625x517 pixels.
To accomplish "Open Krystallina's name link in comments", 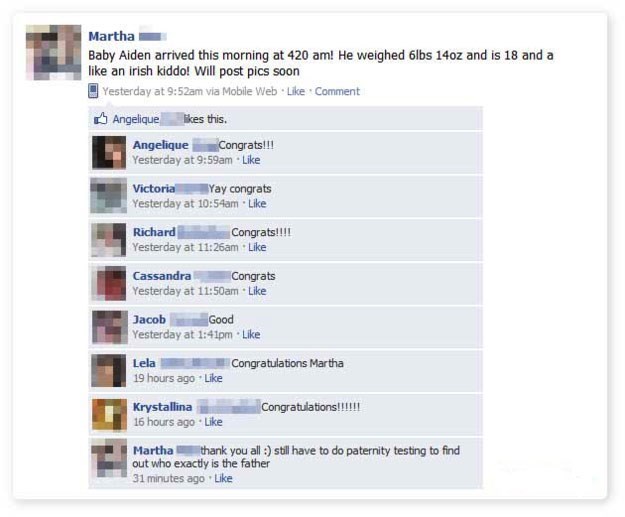I will (x=162, y=407).
